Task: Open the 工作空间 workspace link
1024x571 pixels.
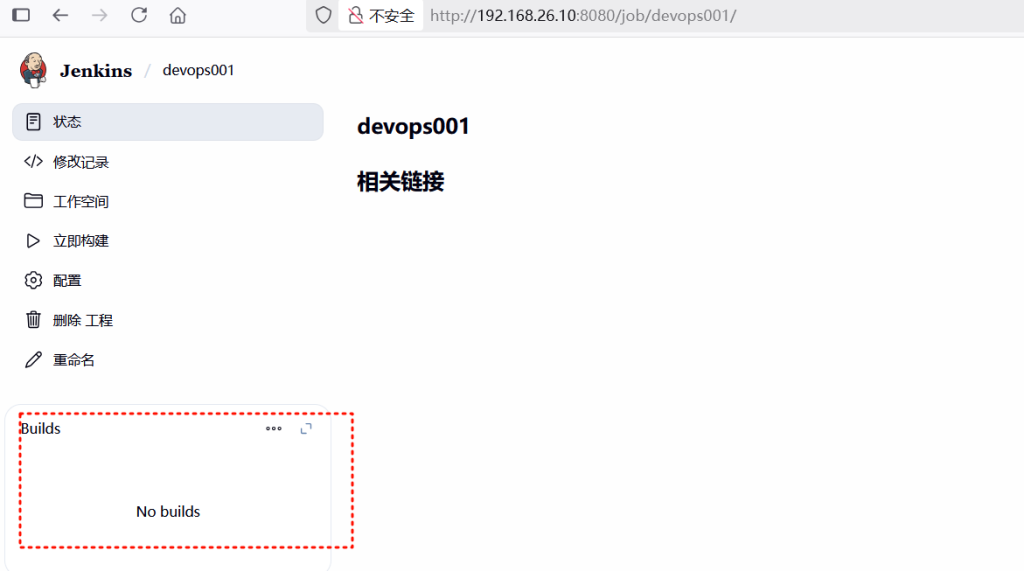Action: [81, 202]
